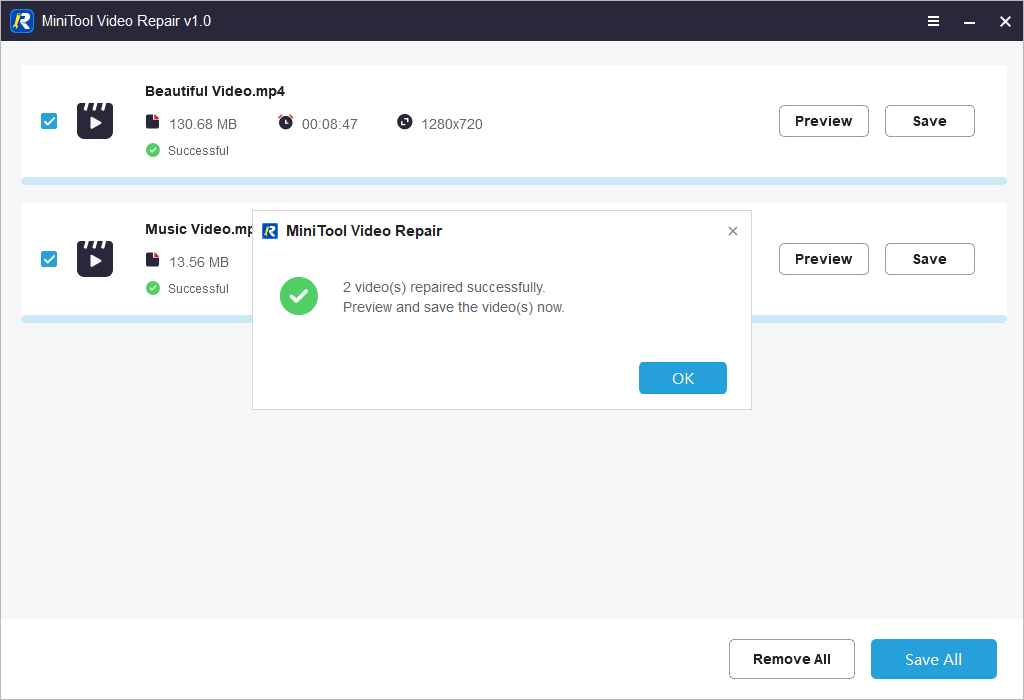Click green success icon for Beautiful Video.mp4
Image resolution: width=1024 pixels, height=700 pixels.
pos(153,150)
